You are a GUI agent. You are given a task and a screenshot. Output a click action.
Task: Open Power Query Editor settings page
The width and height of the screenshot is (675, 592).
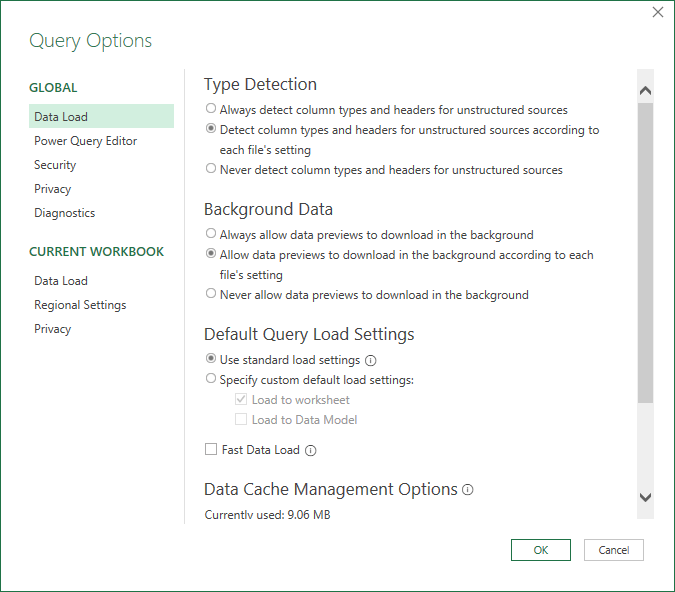85,141
